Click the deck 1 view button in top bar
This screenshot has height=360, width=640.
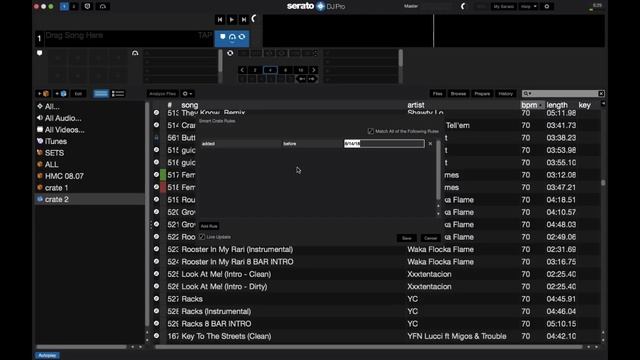pyautogui.click(x=64, y=7)
